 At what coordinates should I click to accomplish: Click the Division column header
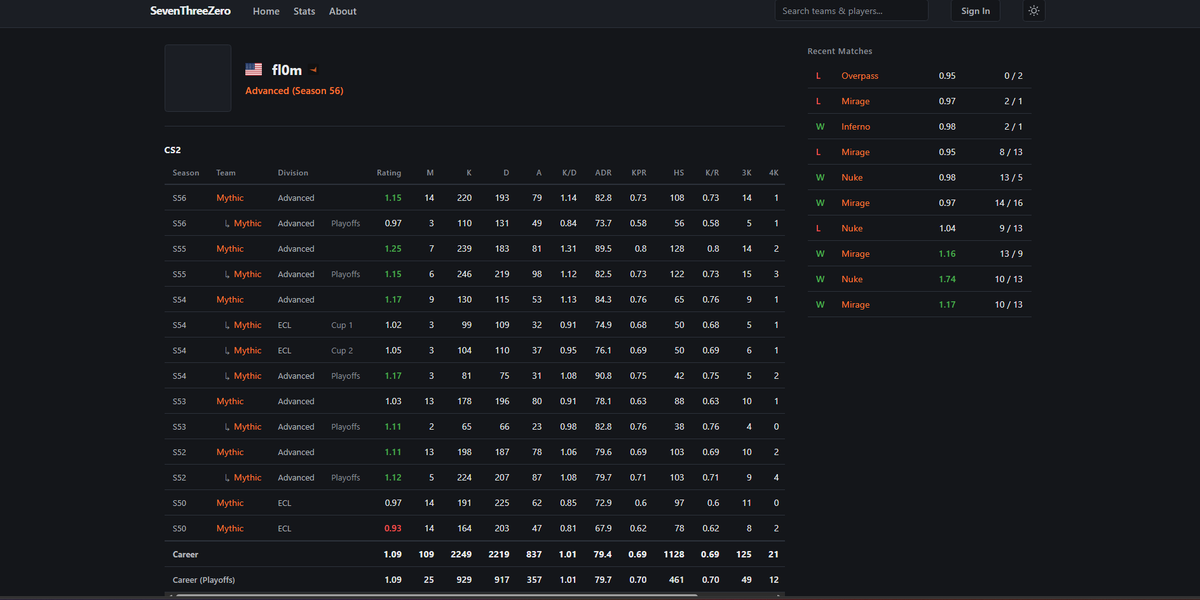293,173
